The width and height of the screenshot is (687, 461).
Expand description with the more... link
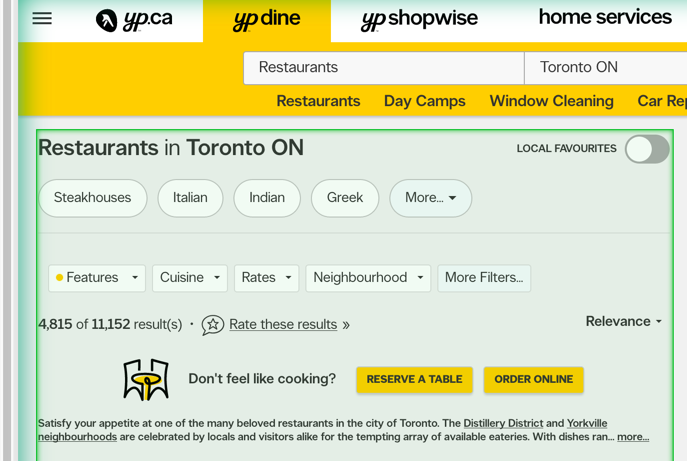point(633,437)
